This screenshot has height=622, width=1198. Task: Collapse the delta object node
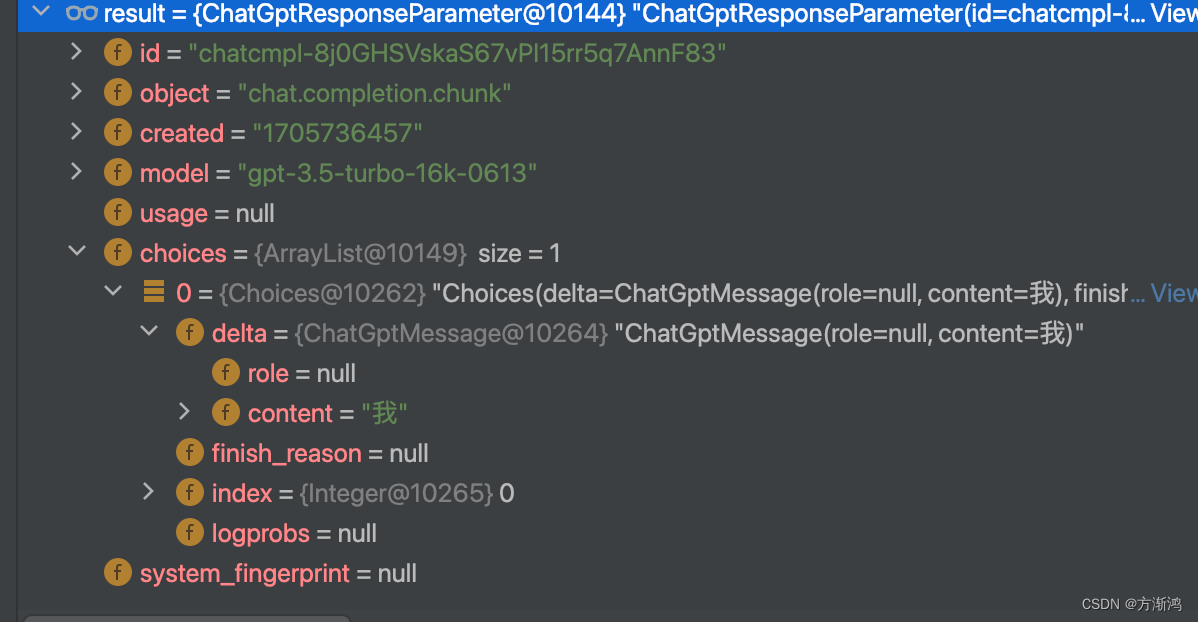pyautogui.click(x=149, y=332)
